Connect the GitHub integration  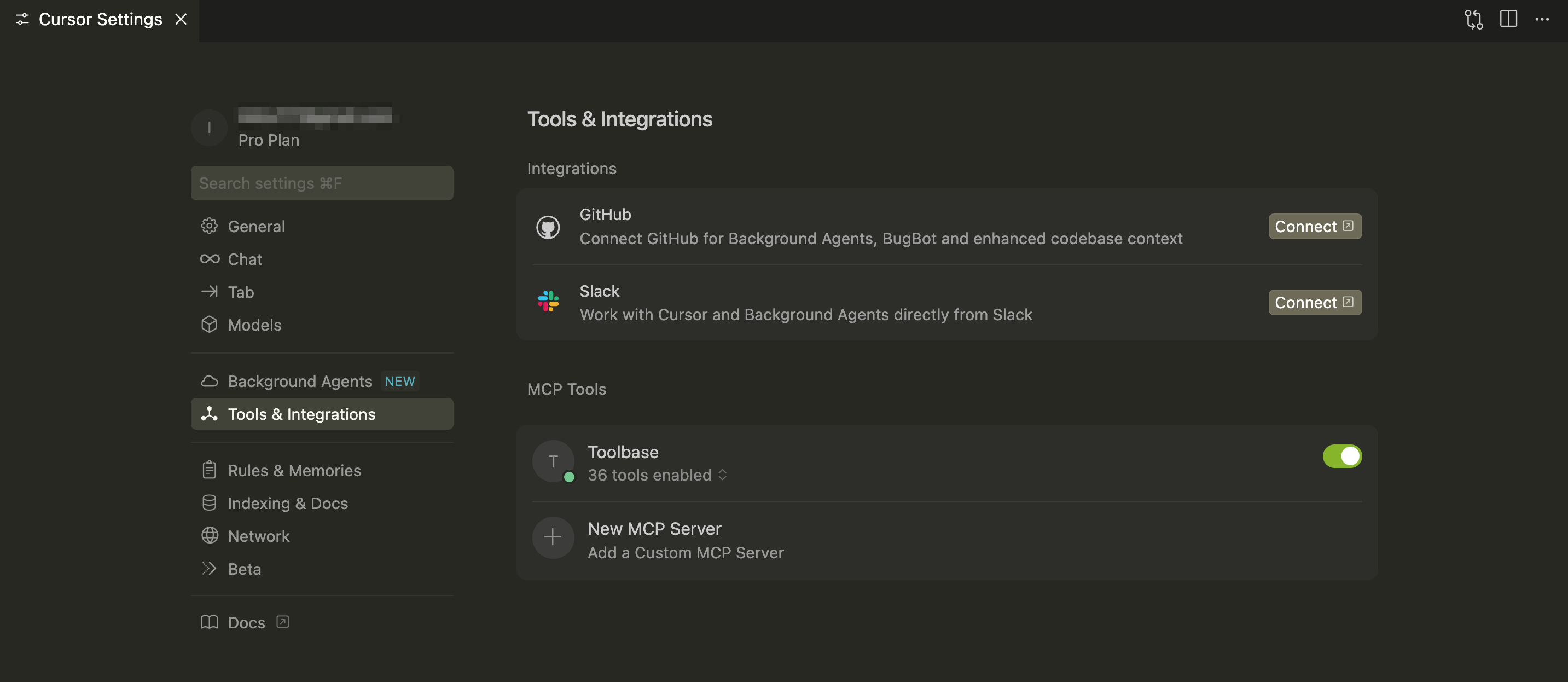[x=1314, y=227]
